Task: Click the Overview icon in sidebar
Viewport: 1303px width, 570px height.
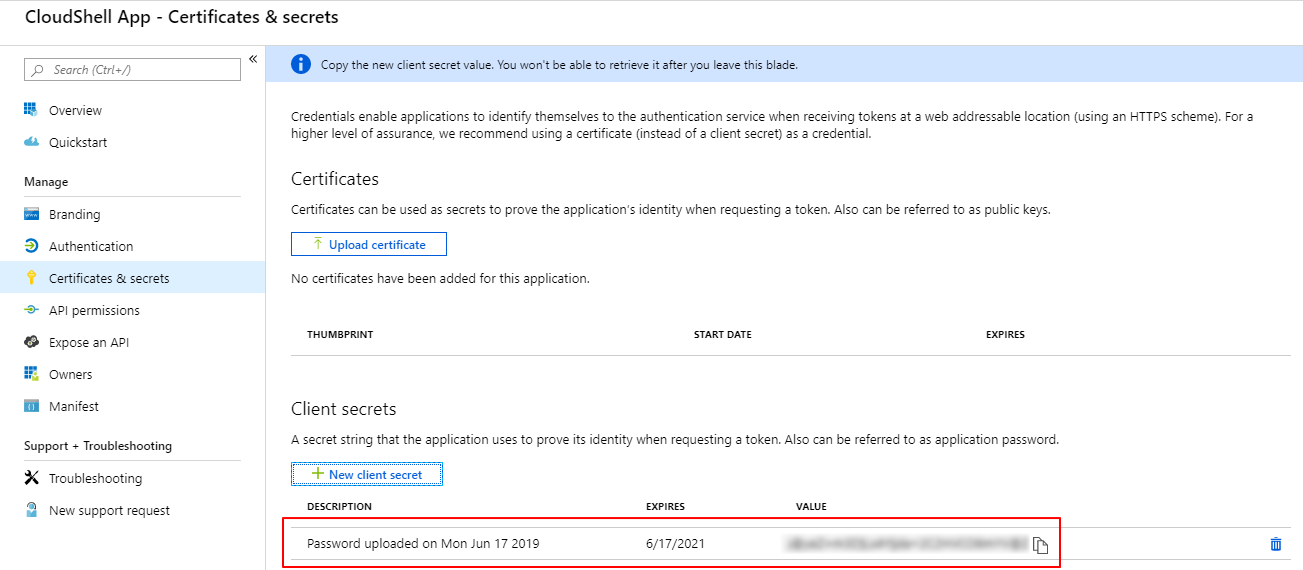Action: point(31,110)
